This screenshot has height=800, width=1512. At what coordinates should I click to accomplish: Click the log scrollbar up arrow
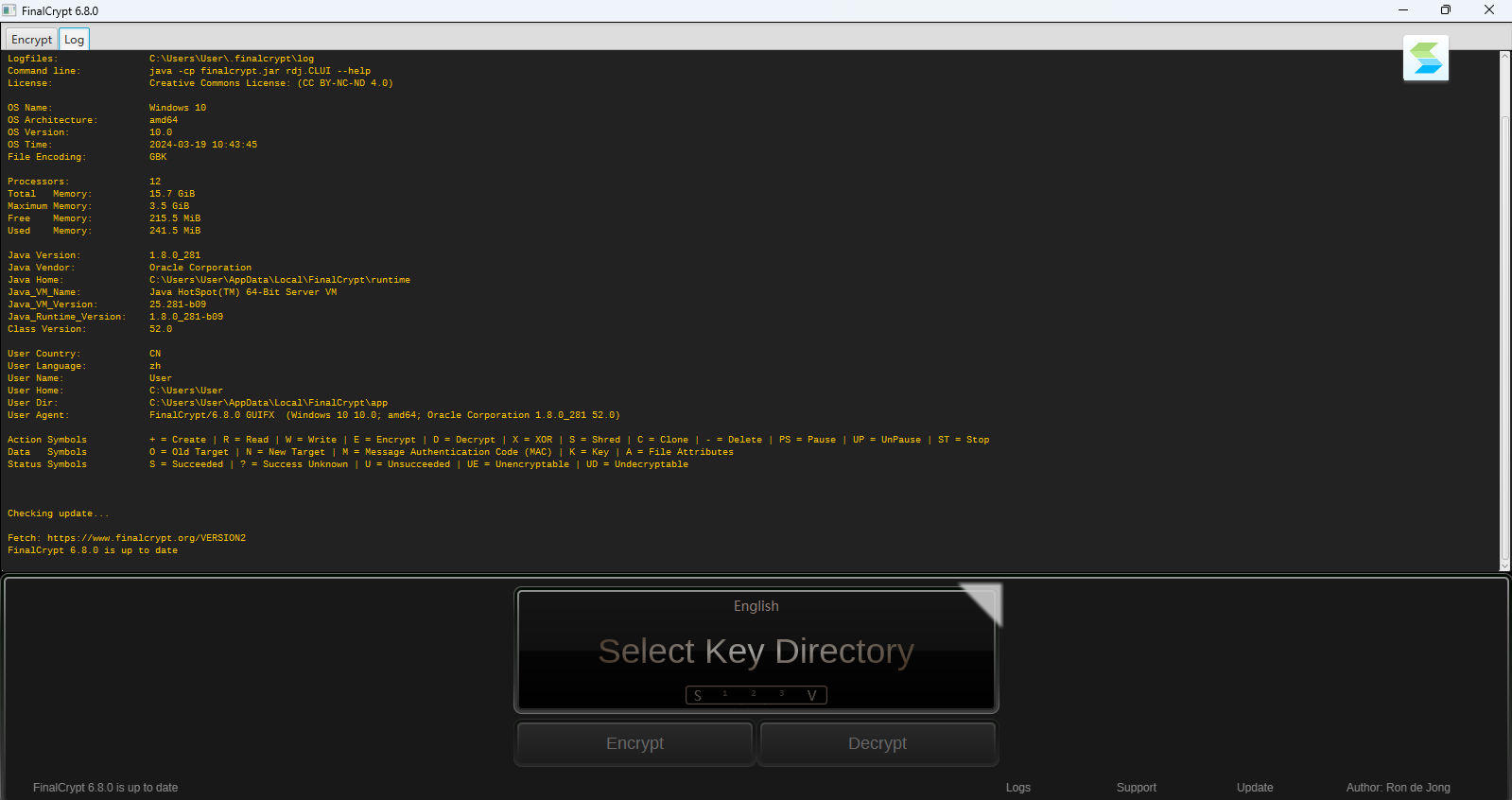tap(1505, 57)
